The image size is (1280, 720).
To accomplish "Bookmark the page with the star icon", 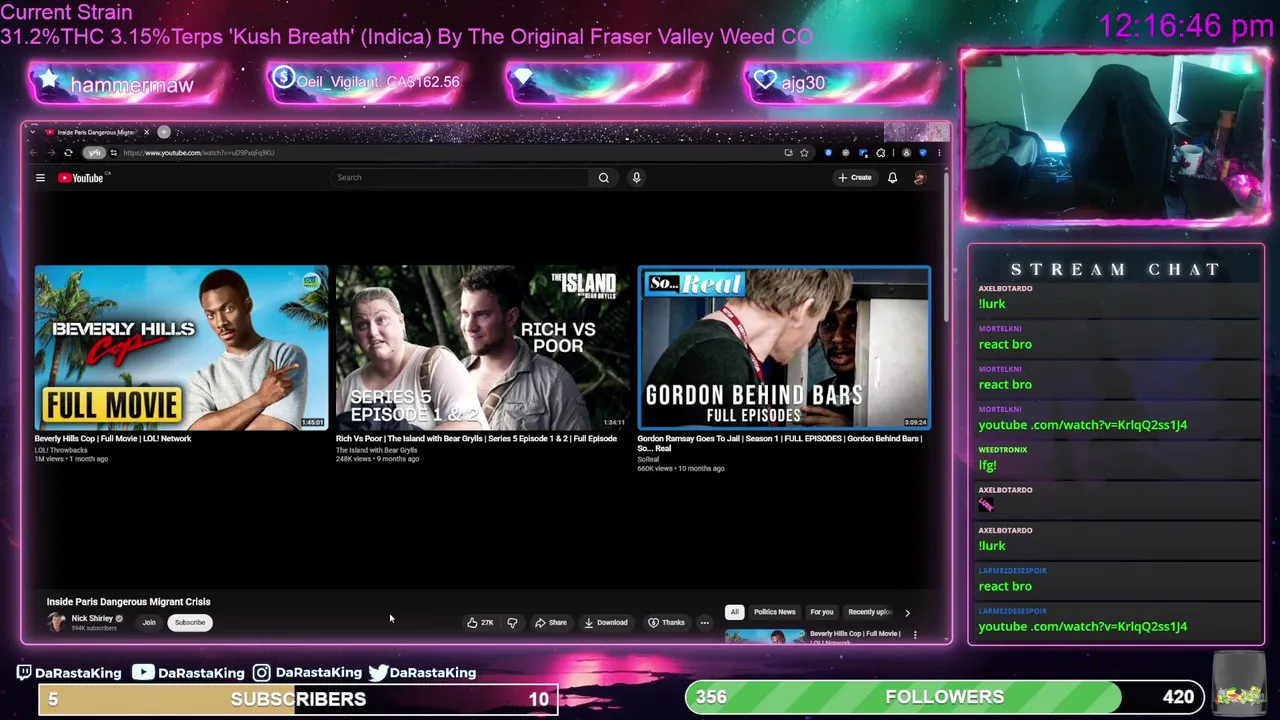I will [804, 153].
